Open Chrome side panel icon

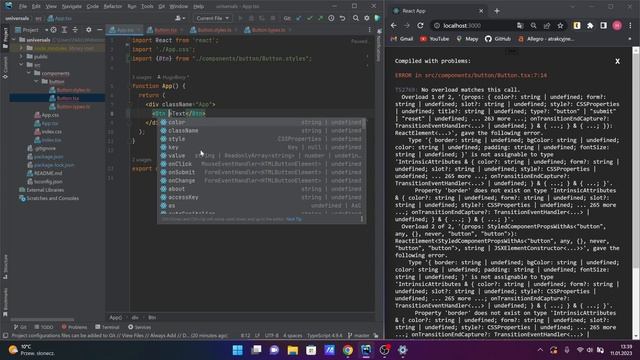[x=604, y=25]
